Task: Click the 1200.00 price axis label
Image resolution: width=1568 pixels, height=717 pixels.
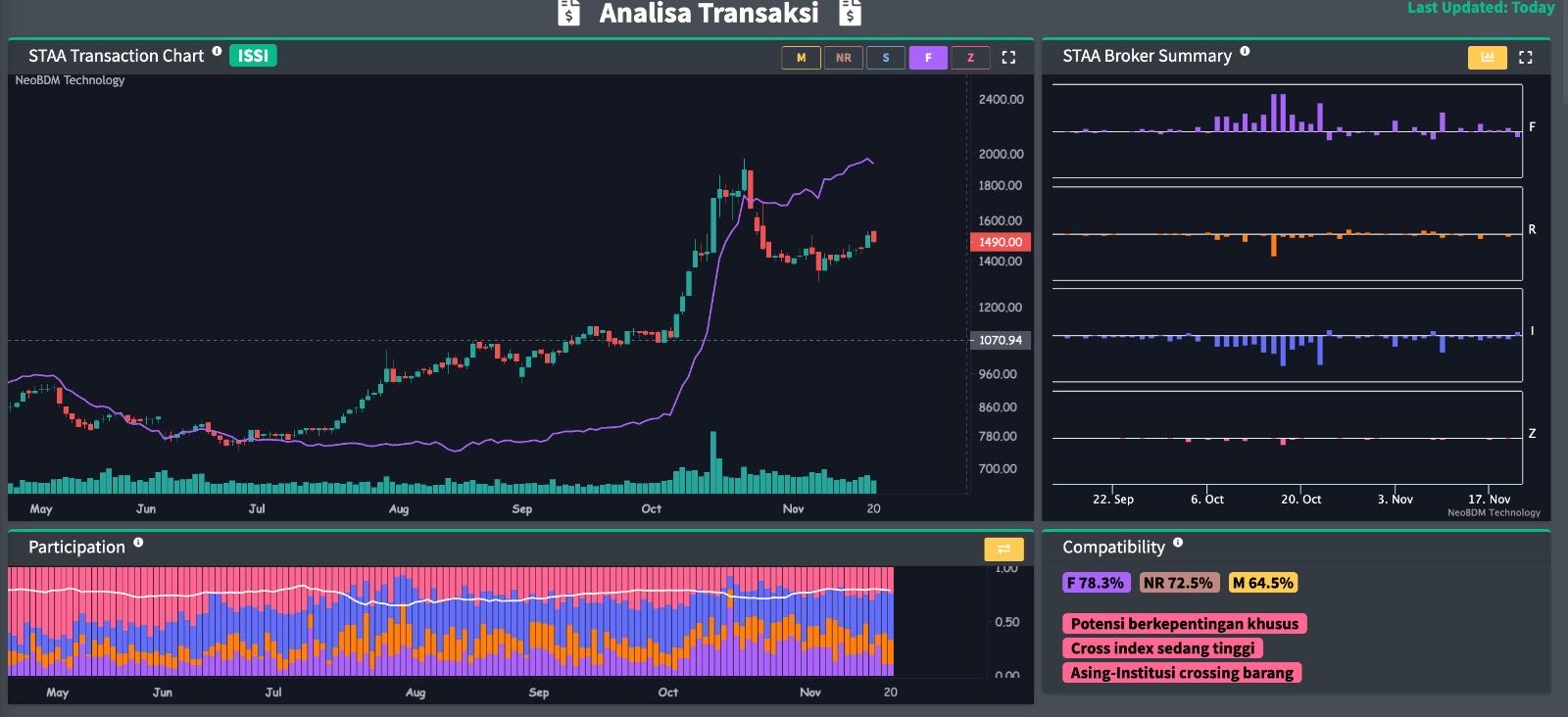Action: [1000, 307]
